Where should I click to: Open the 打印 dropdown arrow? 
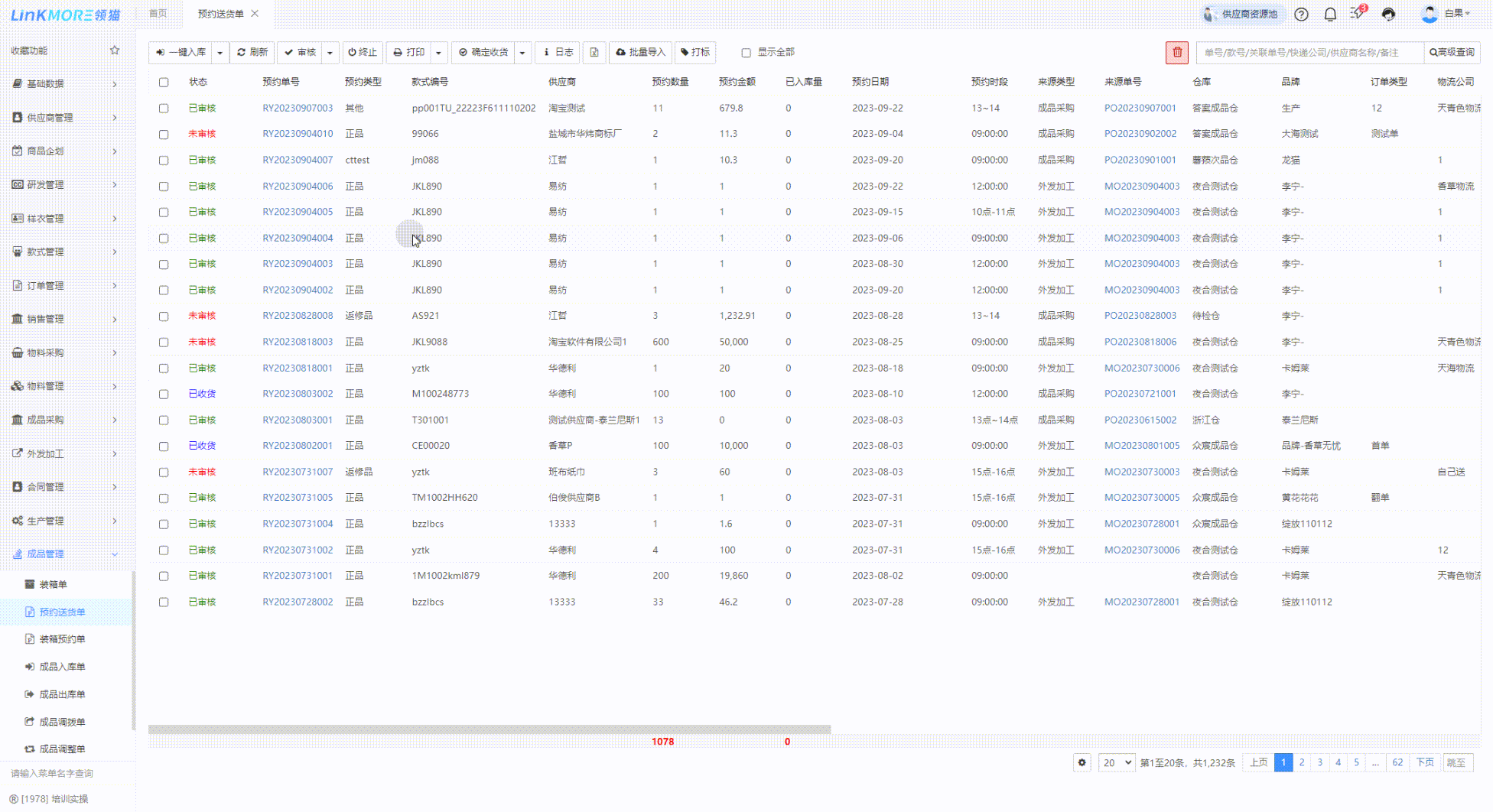[438, 53]
